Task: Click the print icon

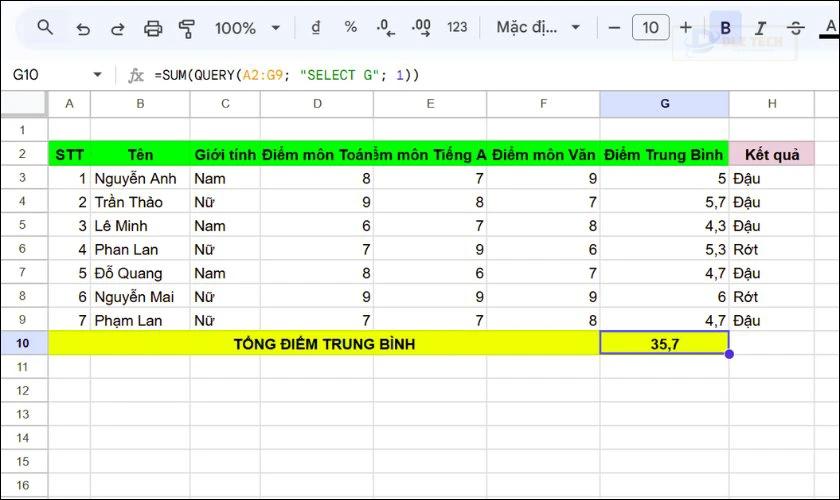Action: tap(153, 28)
